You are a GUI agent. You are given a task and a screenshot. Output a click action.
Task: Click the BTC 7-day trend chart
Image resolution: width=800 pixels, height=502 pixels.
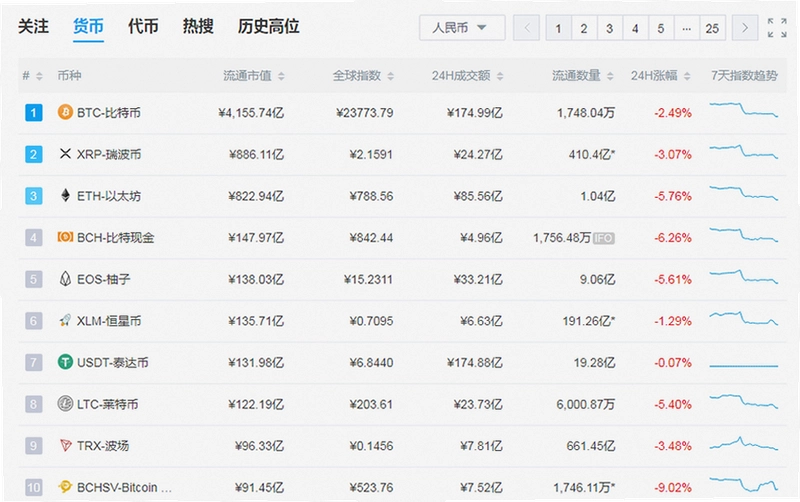[x=743, y=109]
